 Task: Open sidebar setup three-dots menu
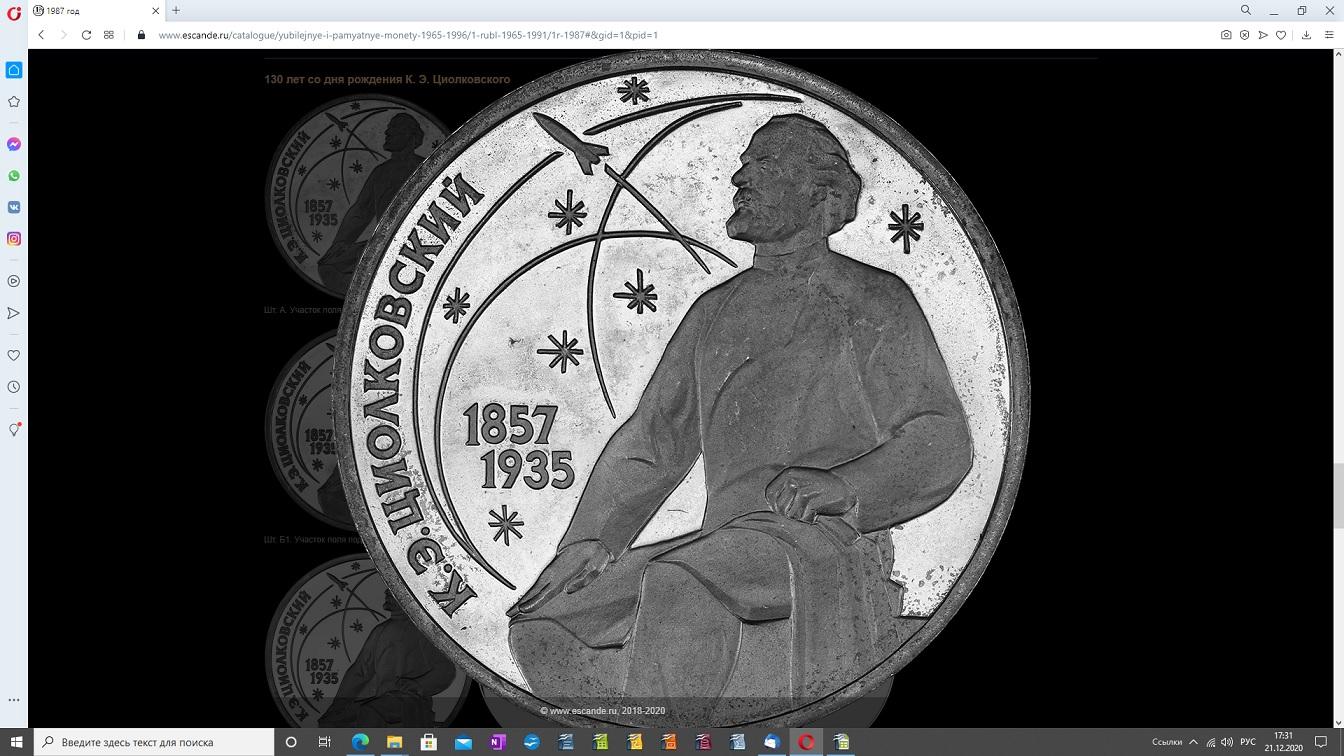(14, 700)
